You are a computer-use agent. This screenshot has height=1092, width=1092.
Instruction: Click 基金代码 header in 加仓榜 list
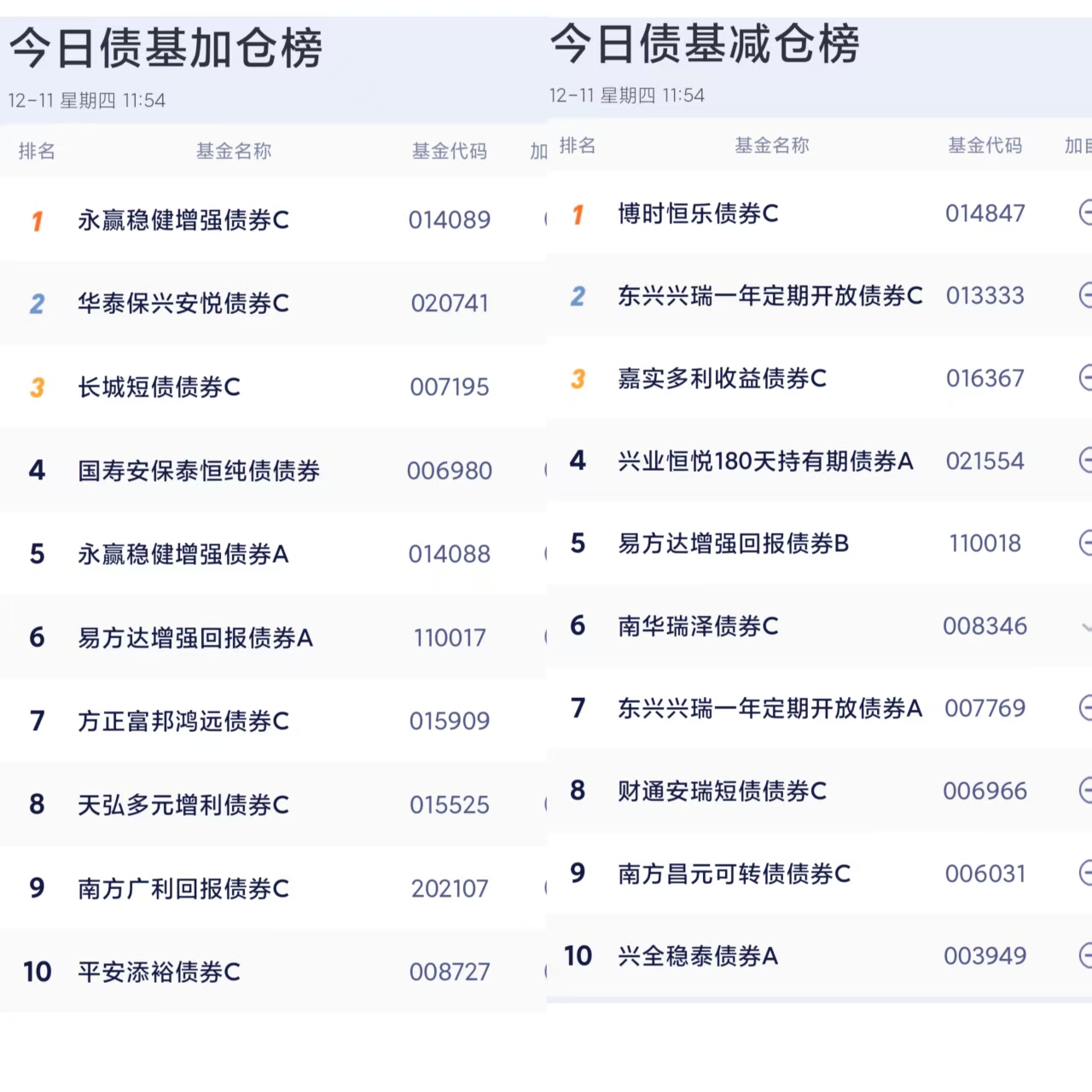click(450, 151)
